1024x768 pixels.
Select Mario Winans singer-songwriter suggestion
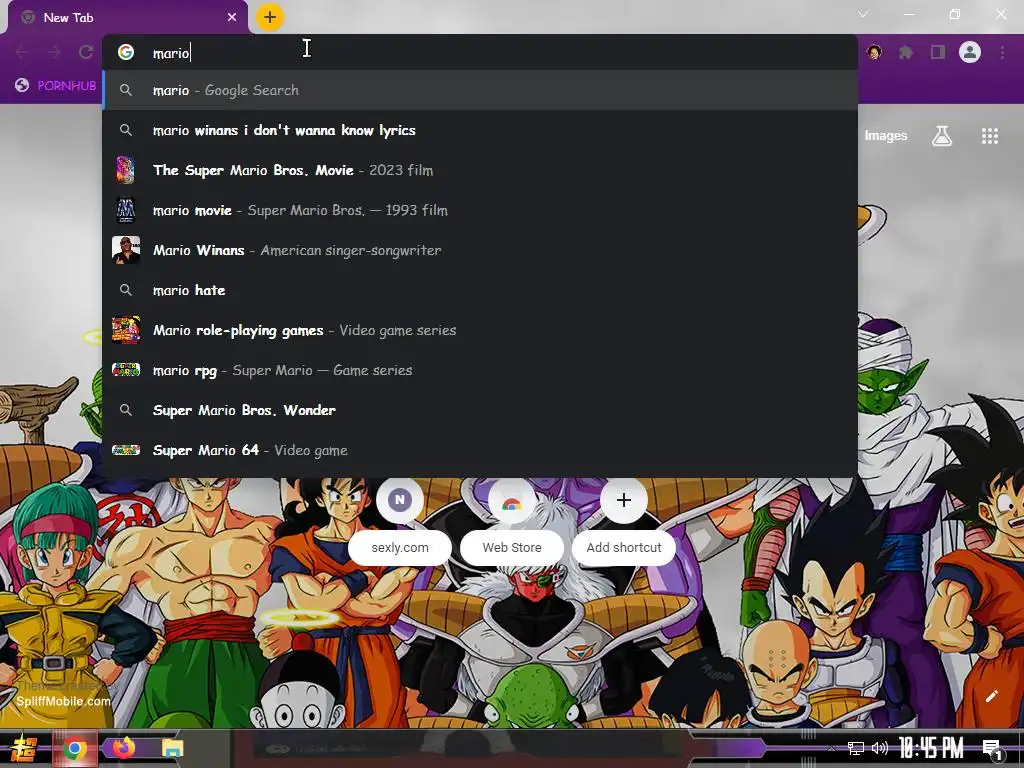point(480,250)
